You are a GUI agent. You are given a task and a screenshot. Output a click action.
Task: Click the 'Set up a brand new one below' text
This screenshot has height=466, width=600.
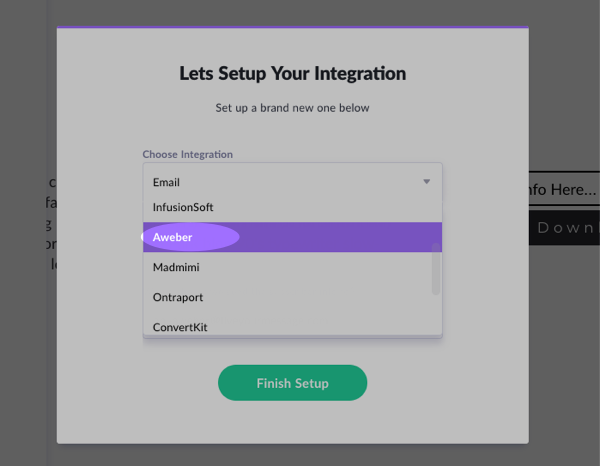click(292, 107)
